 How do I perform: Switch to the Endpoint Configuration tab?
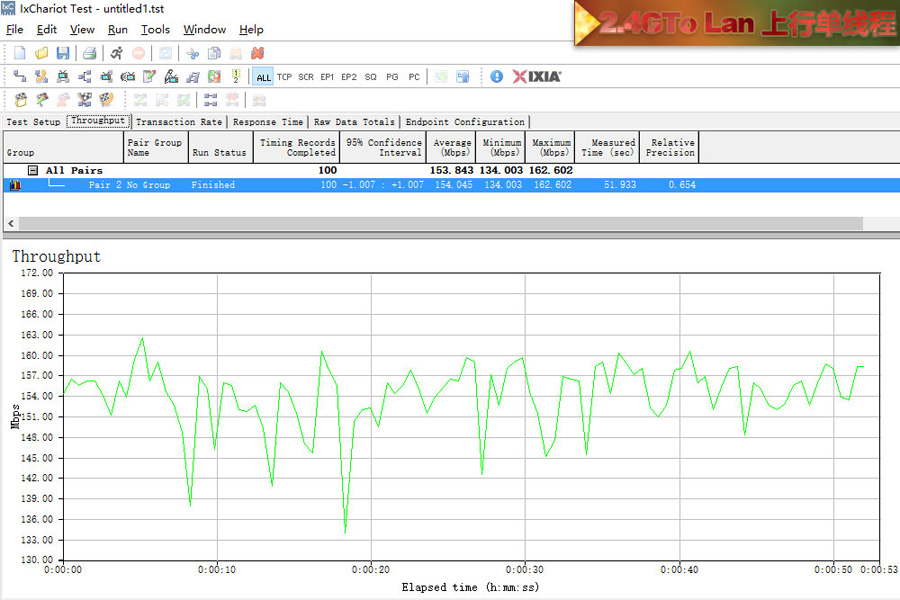pyautogui.click(x=465, y=122)
